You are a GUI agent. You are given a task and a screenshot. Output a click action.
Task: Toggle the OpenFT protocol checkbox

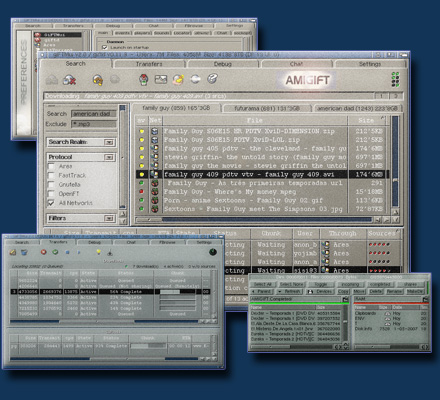pos(51,194)
